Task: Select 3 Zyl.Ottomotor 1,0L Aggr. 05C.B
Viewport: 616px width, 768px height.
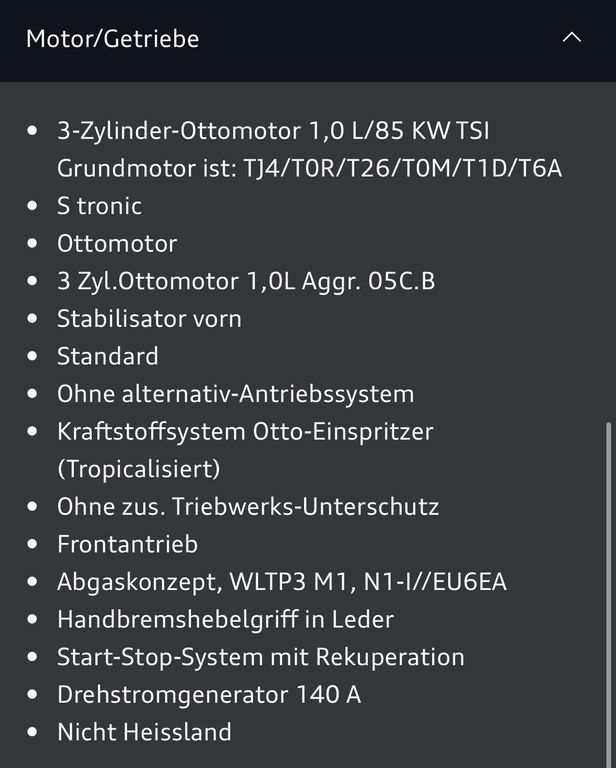Action: click(x=246, y=282)
